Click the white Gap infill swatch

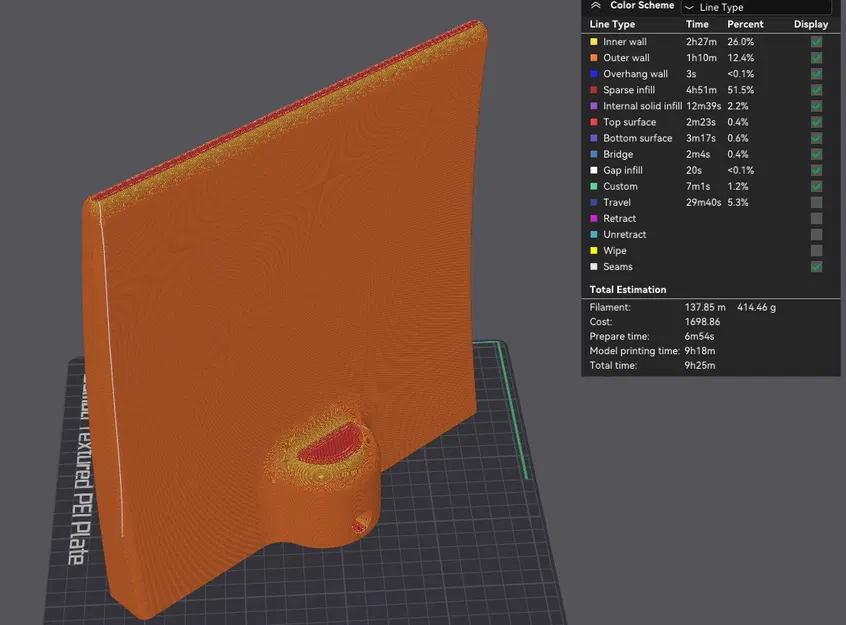pyautogui.click(x=593, y=170)
